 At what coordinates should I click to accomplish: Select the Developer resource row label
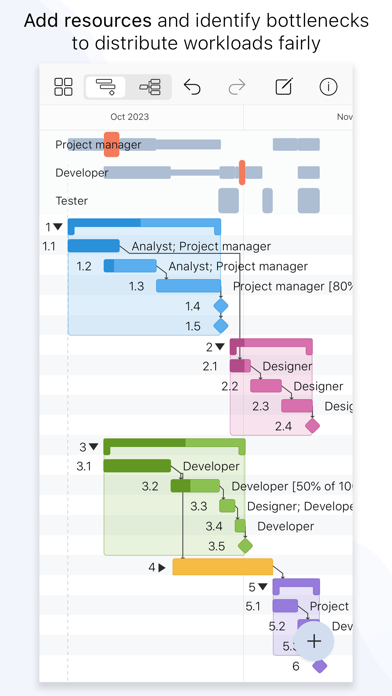tap(82, 173)
